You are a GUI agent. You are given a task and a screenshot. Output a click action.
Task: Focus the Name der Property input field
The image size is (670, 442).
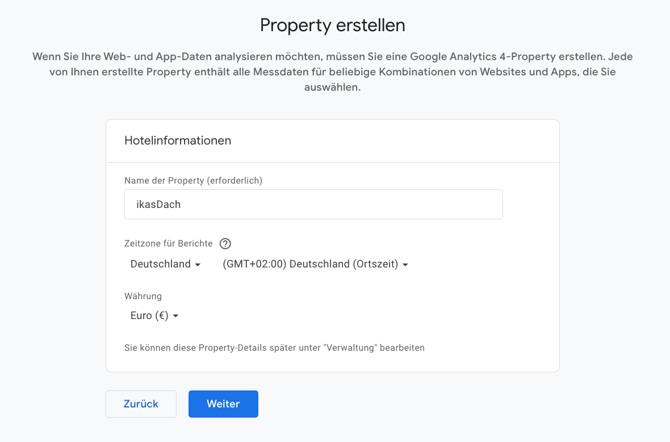click(x=313, y=204)
